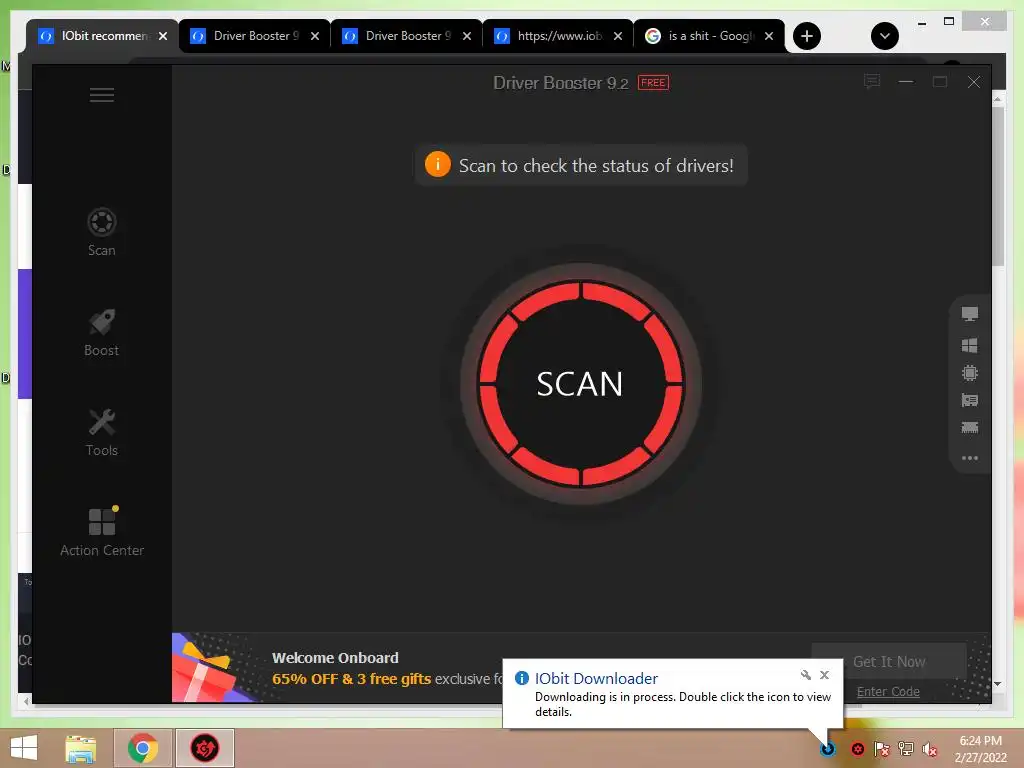Close the Driver Booster window

(974, 82)
